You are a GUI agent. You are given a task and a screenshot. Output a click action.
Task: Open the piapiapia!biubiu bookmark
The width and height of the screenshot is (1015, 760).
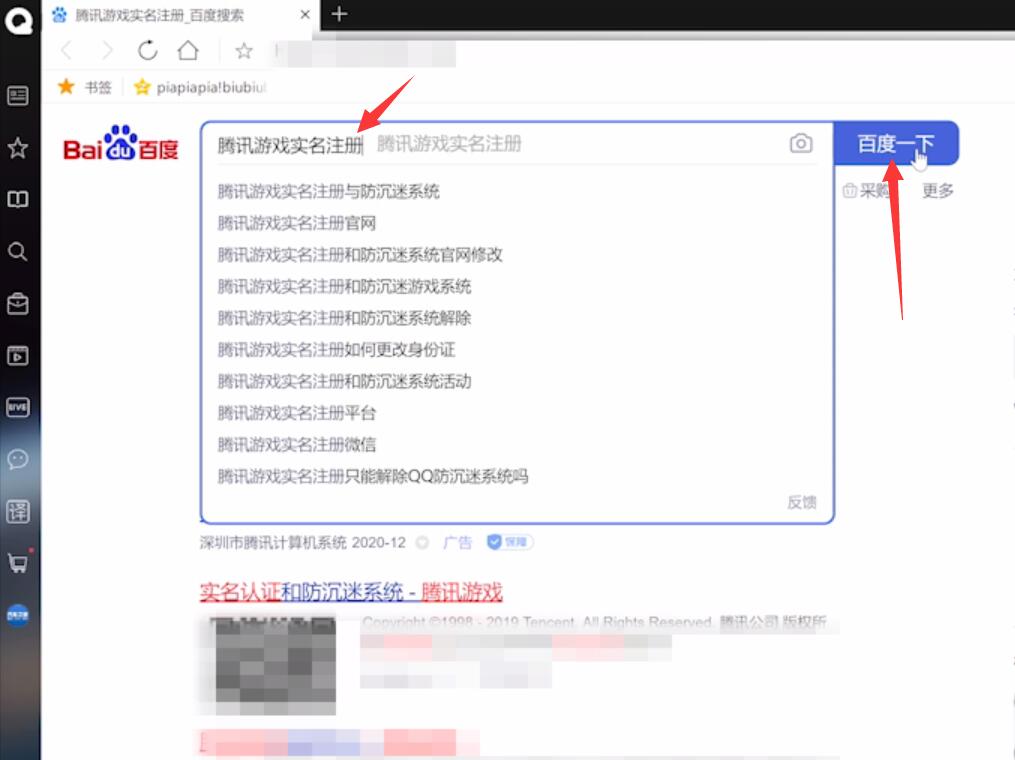[x=200, y=87]
